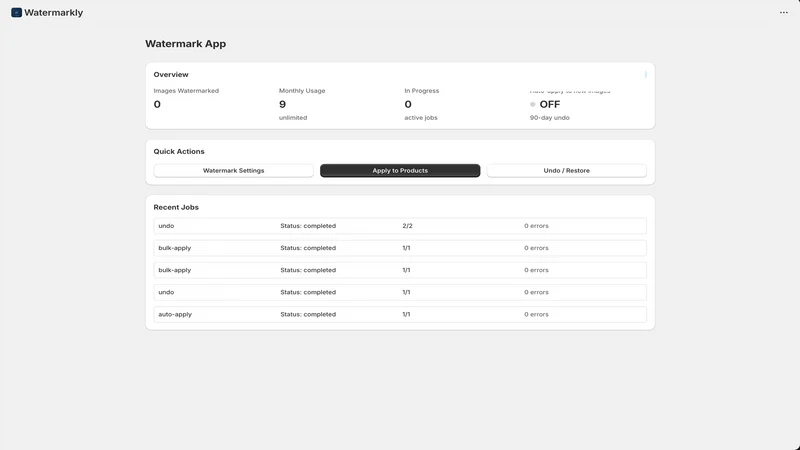The image size is (800, 450).
Task: Open the three-dot more options menu
Action: click(x=784, y=12)
